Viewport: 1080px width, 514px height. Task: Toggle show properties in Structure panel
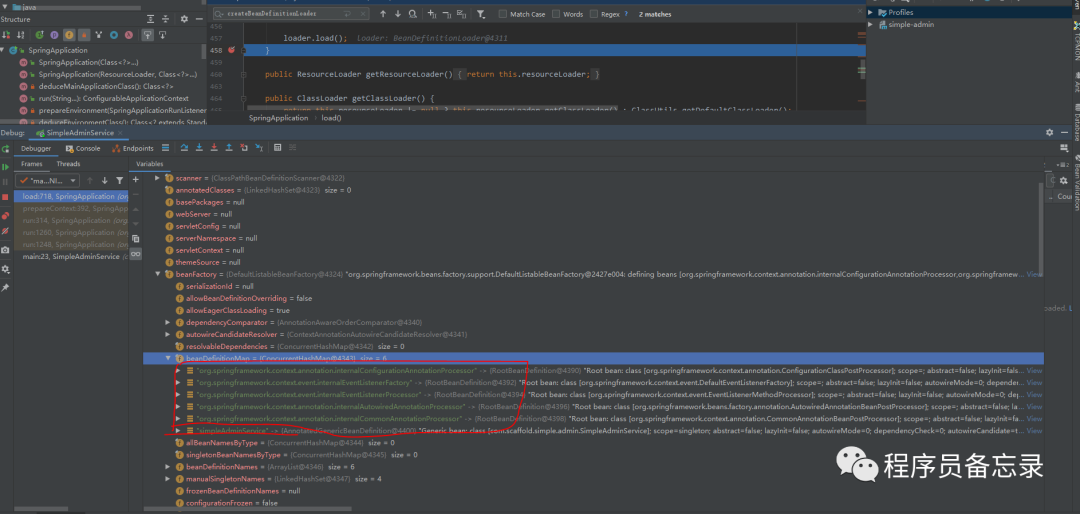pos(54,34)
